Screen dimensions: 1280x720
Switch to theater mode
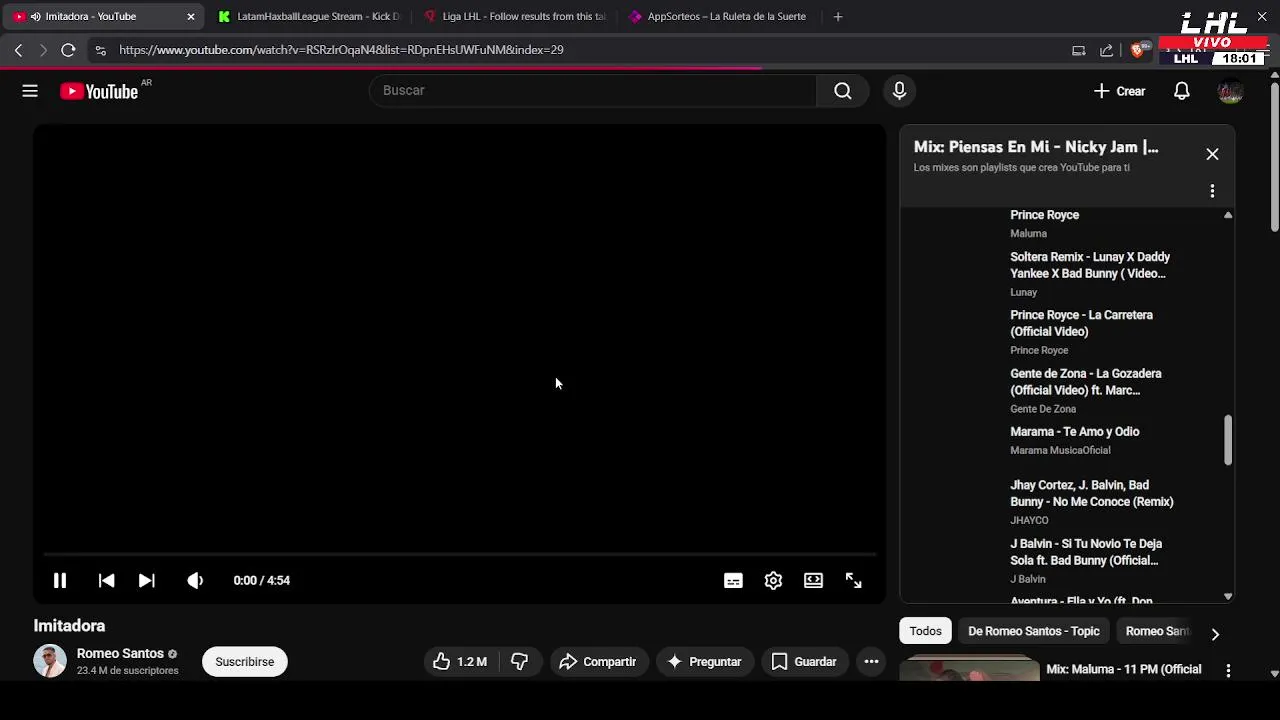(x=813, y=580)
